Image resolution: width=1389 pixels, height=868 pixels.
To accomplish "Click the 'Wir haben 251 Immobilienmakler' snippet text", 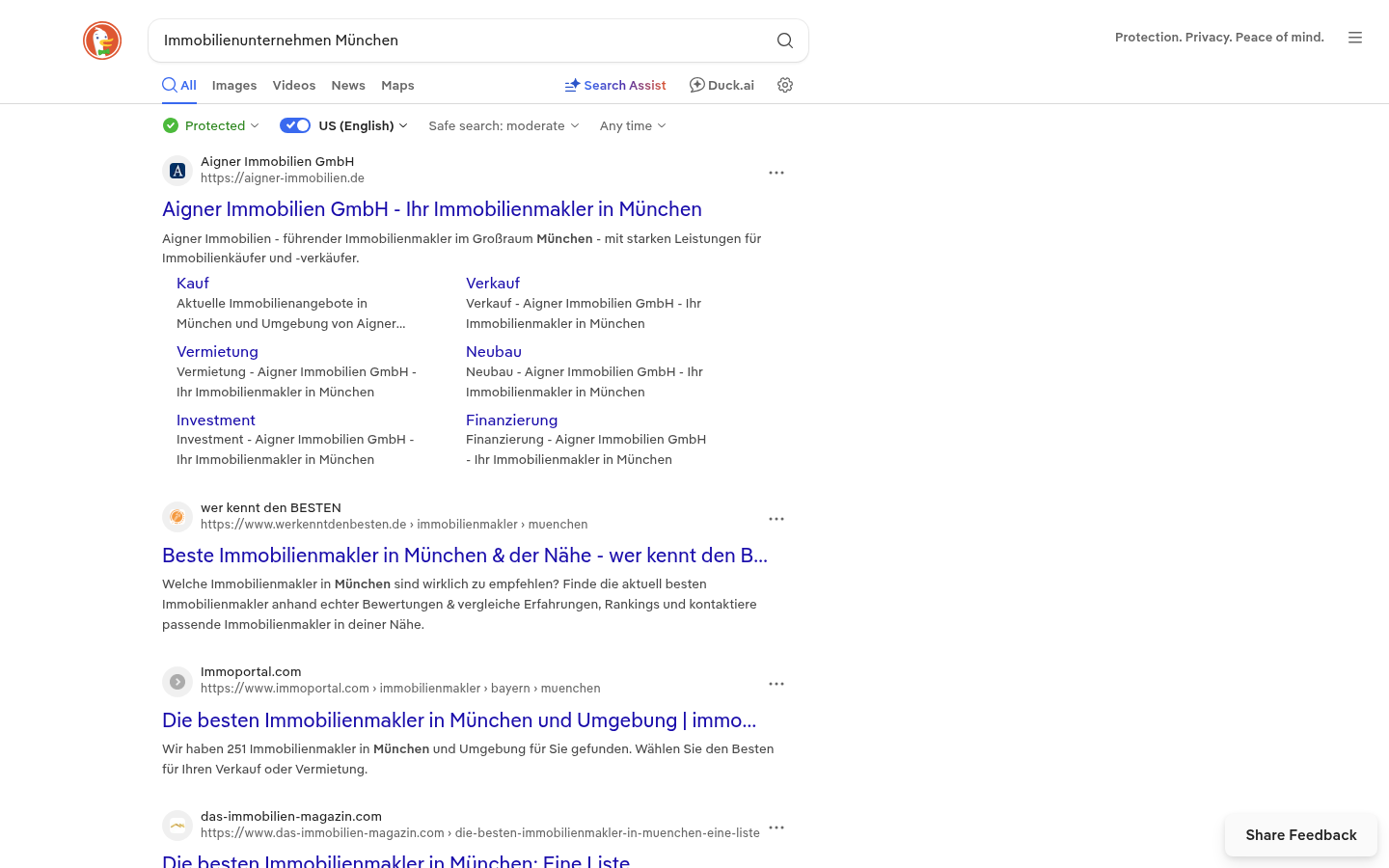I will pyautogui.click(x=468, y=759).
